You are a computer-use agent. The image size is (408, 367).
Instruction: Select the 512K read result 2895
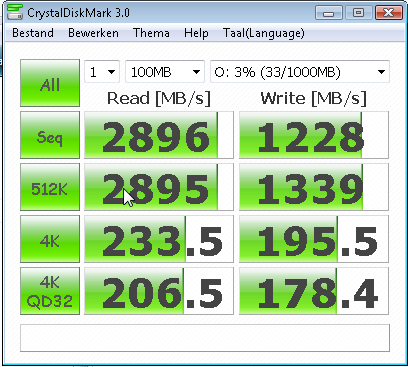[159, 187]
